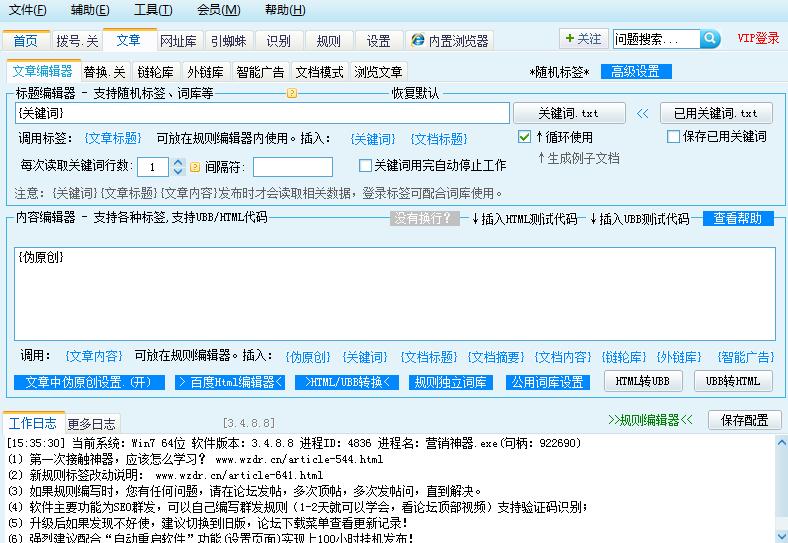Switch to 文档模式 sub-tab

click(x=320, y=72)
